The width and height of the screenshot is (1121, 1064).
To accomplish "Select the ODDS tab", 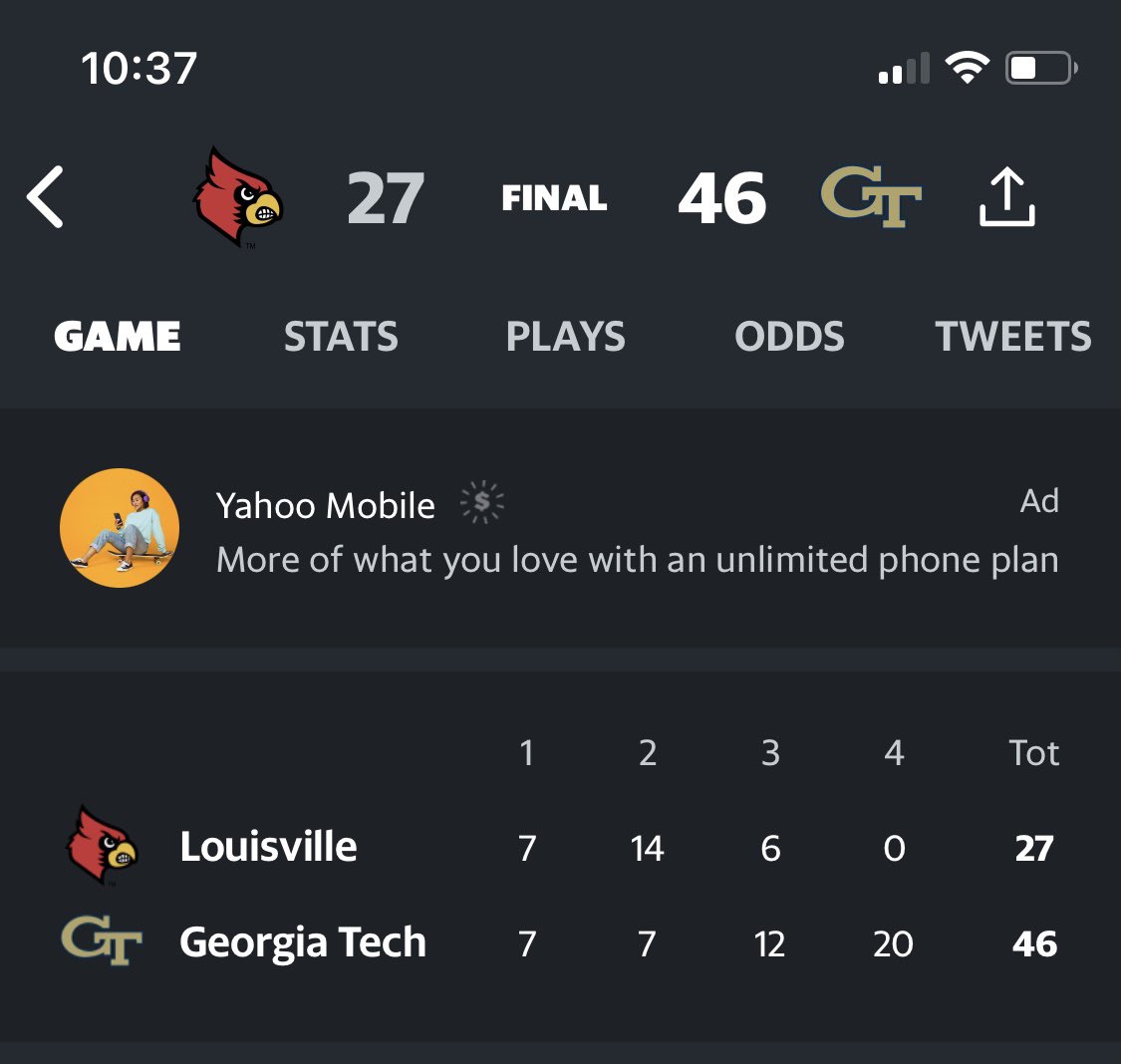I will point(789,337).
